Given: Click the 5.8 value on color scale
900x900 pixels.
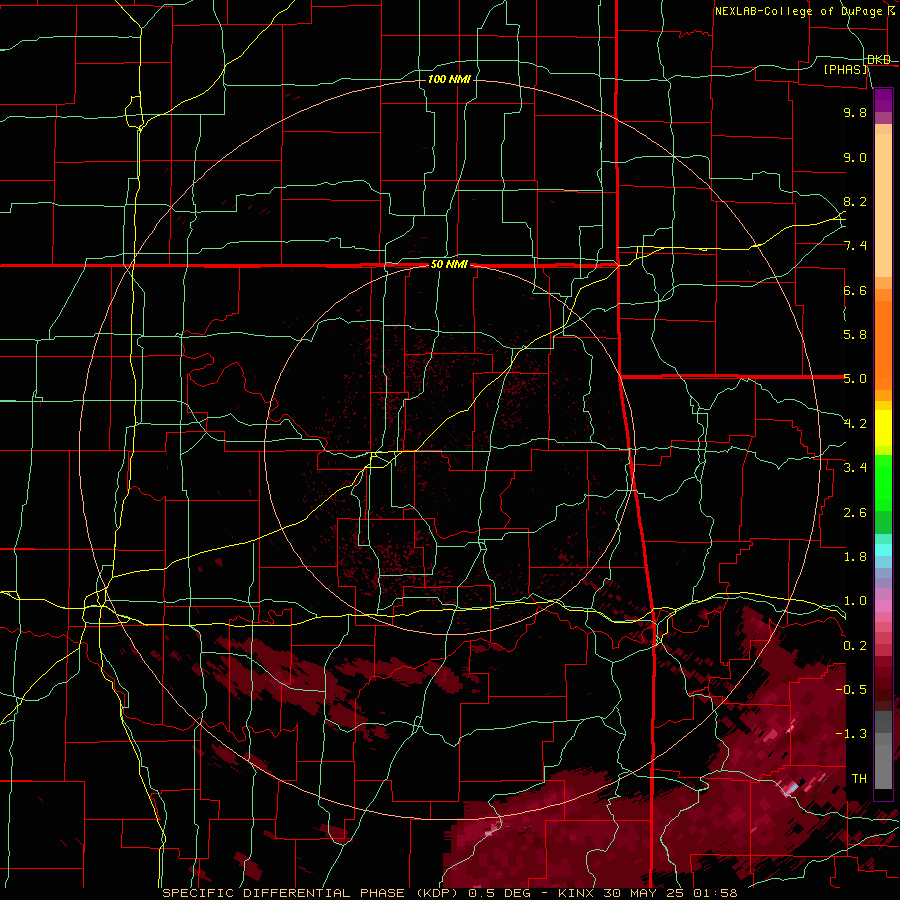Looking at the screenshot, I should point(855,335).
